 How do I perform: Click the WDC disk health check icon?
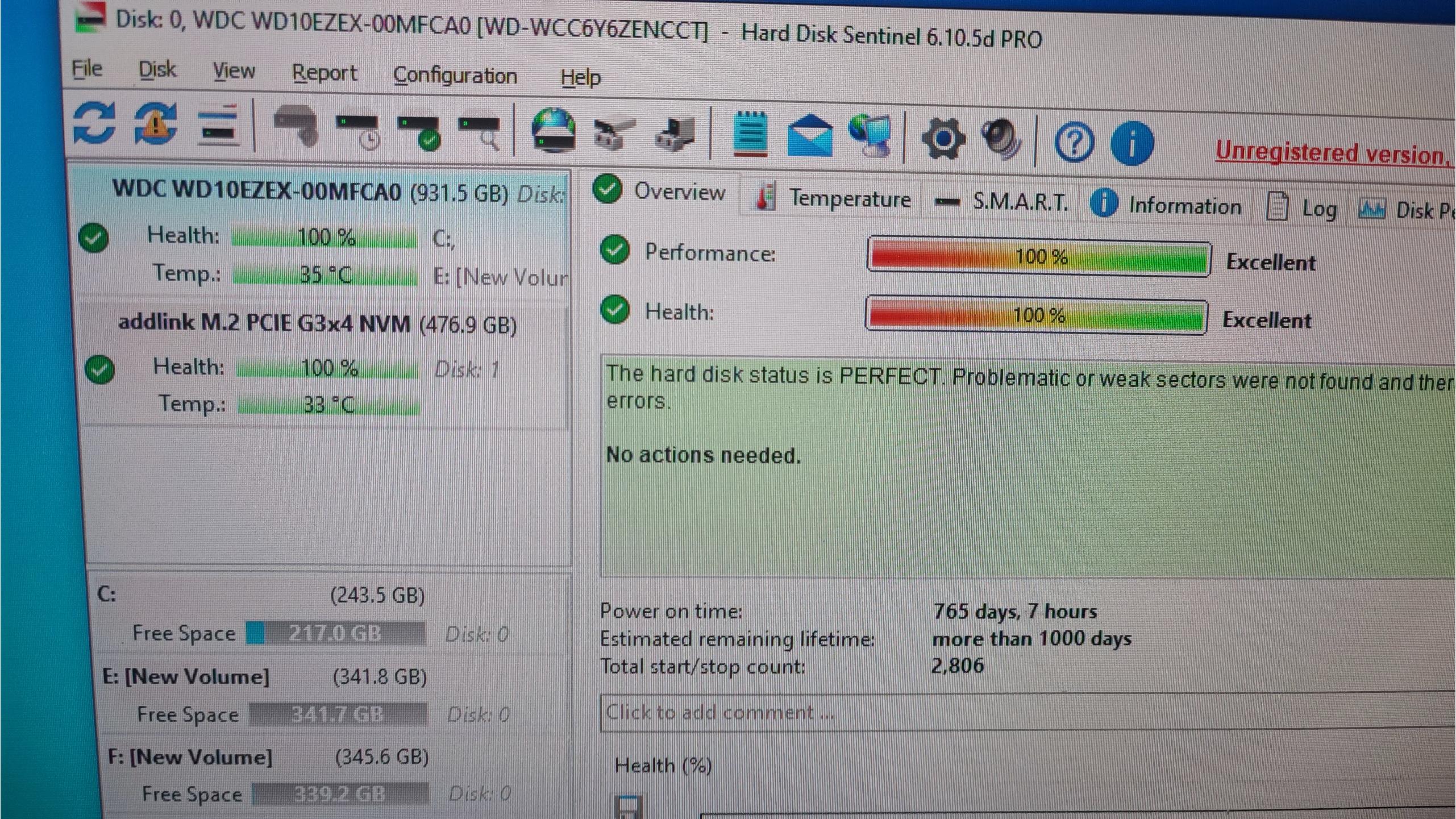coord(94,238)
